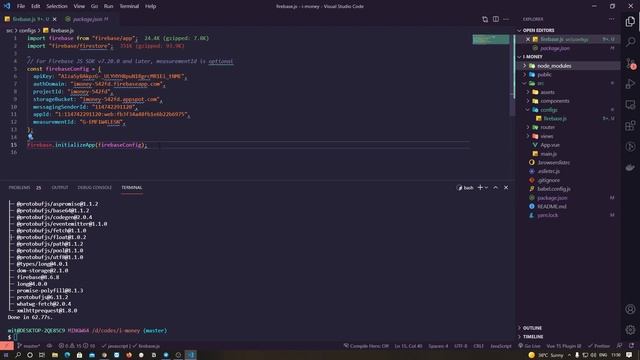The image size is (640, 360).
Task: Click errors and warnings counter in status bar
Action: pos(77,346)
